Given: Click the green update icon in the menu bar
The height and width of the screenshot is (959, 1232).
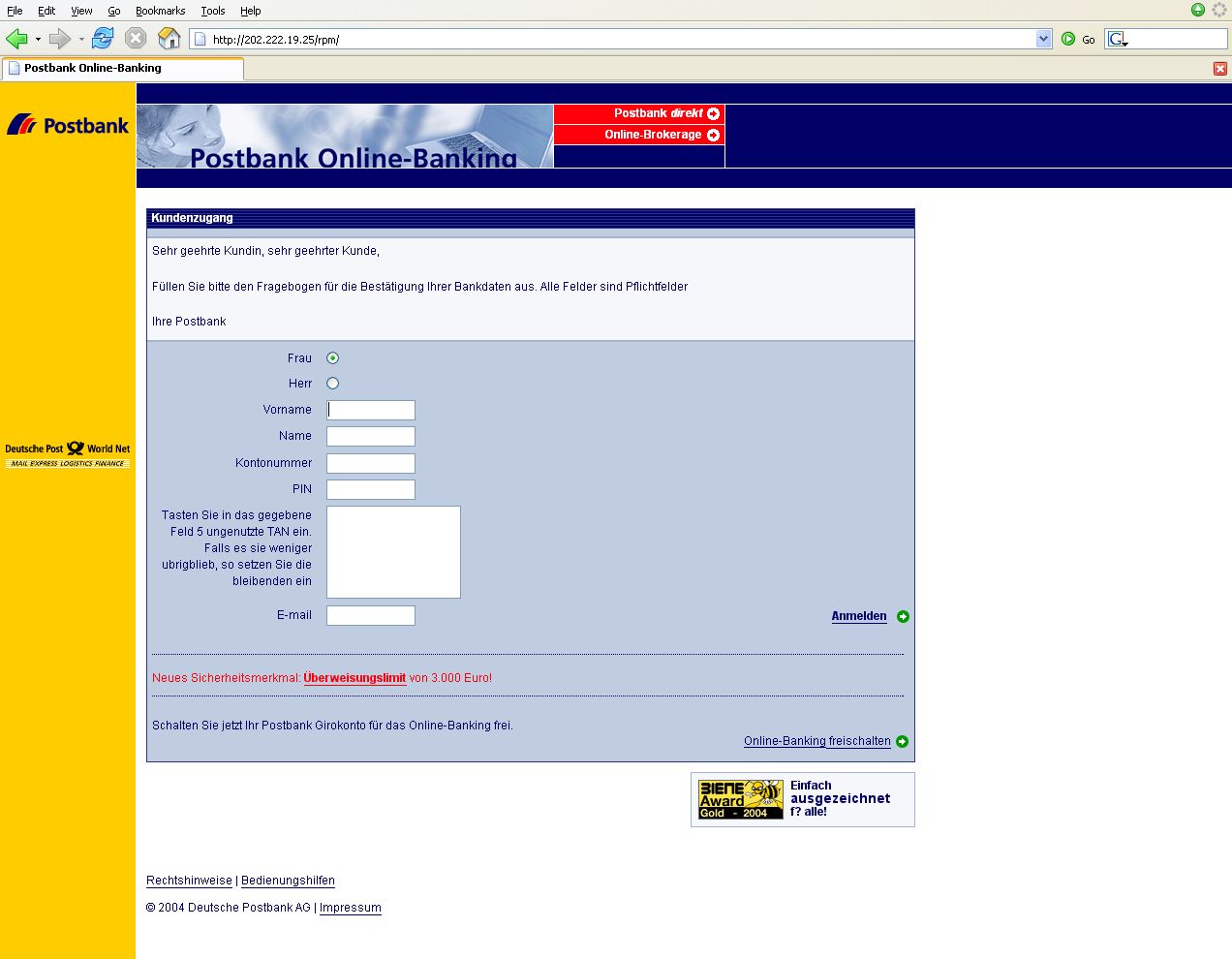Looking at the screenshot, I should click(x=1198, y=10).
